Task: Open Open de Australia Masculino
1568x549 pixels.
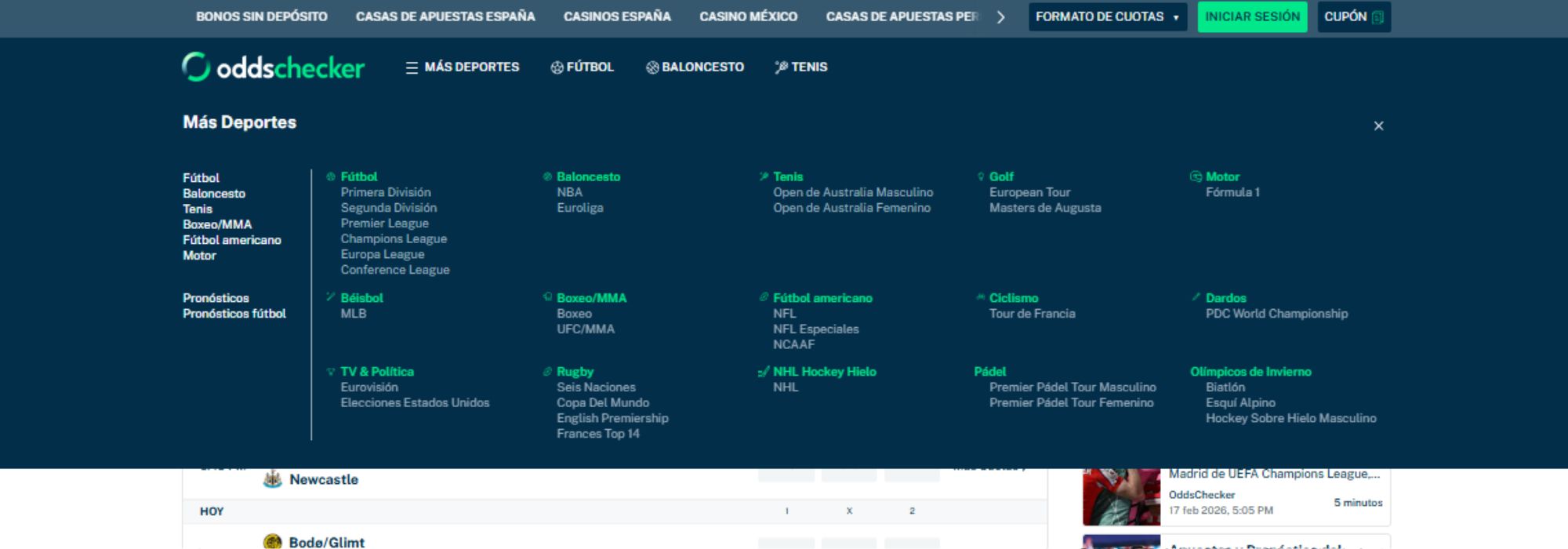Action: point(853,192)
